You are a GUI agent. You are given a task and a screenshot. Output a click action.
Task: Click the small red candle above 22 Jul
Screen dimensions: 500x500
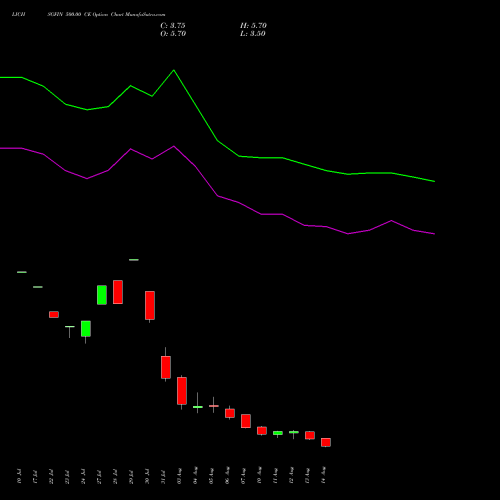pos(54,314)
